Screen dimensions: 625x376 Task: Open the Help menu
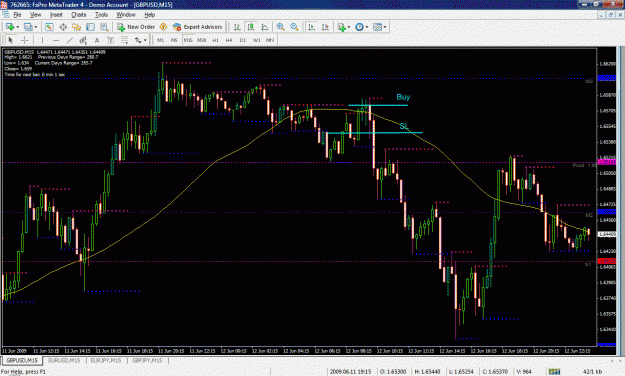149,15
